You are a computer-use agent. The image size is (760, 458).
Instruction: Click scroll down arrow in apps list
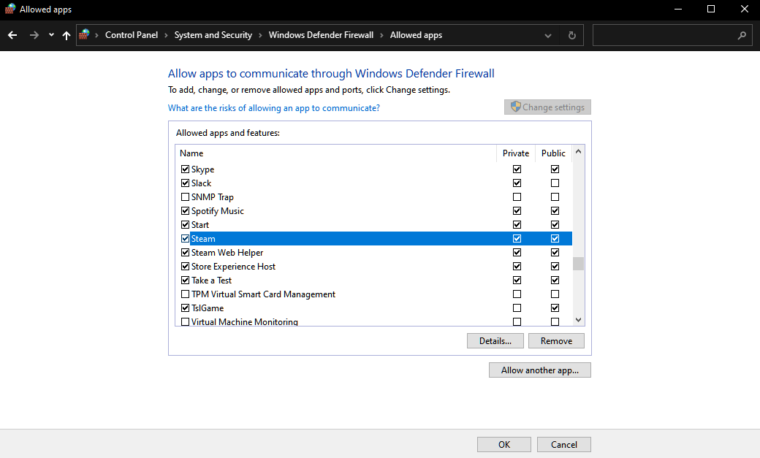(x=578, y=319)
